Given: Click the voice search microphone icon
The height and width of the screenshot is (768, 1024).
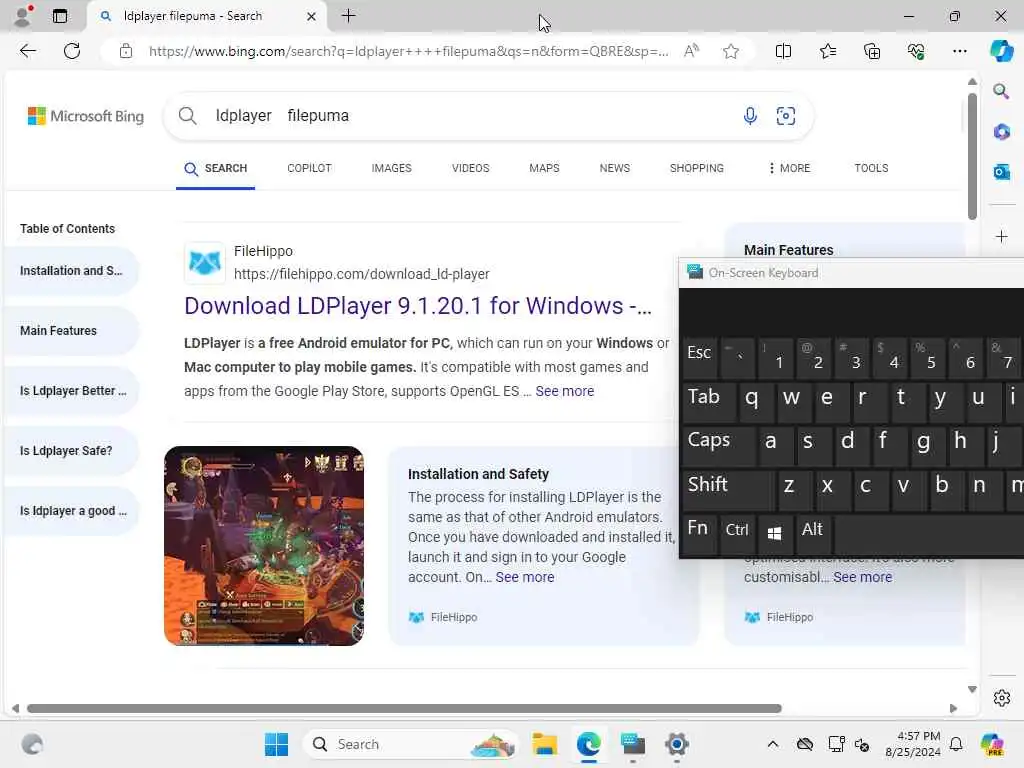Looking at the screenshot, I should coord(750,116).
